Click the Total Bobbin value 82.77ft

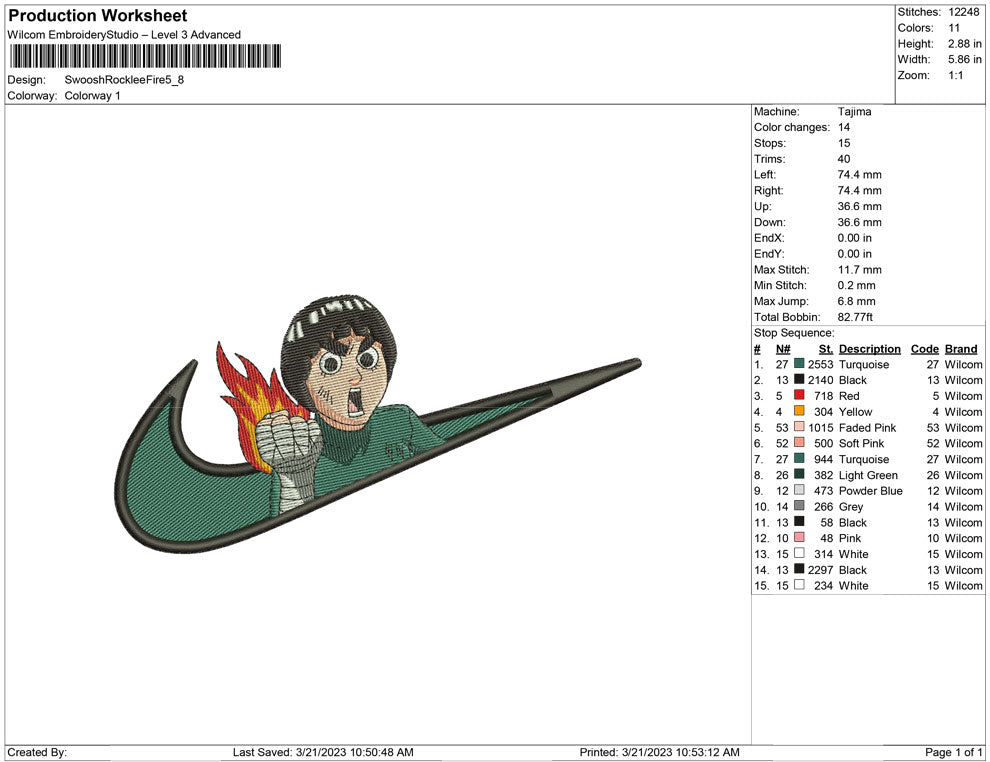pos(855,317)
